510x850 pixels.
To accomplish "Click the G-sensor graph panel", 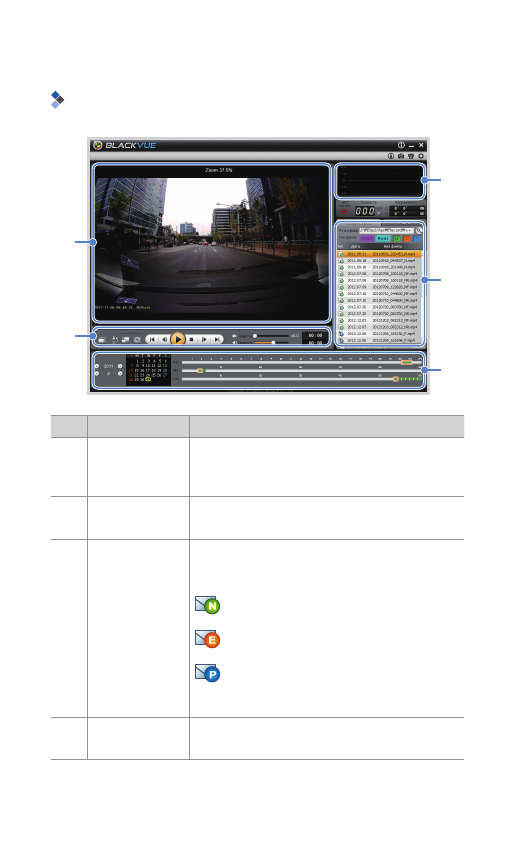I will (x=380, y=181).
